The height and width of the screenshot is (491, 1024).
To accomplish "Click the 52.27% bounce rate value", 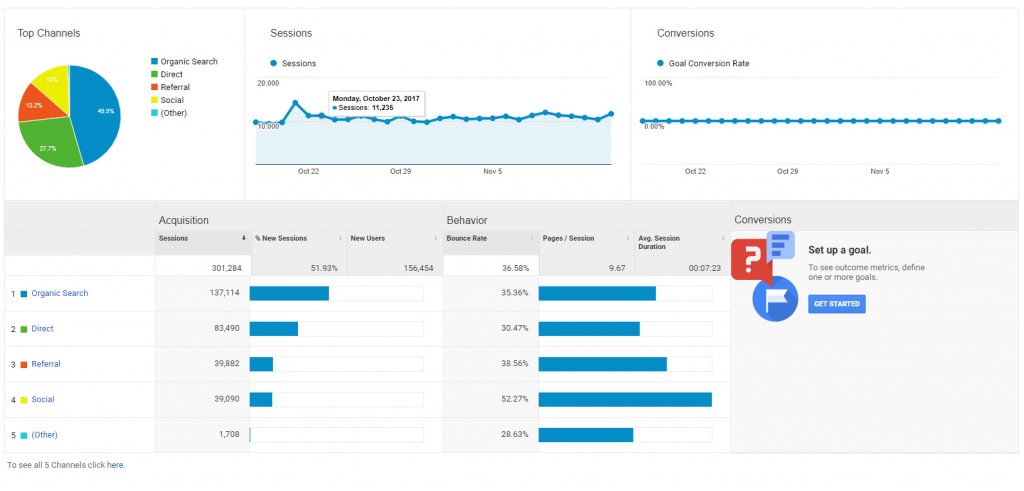I will [515, 399].
